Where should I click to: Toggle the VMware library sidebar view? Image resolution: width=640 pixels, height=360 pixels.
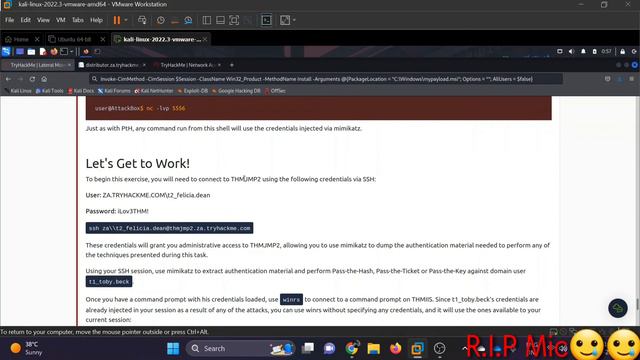click(207, 20)
